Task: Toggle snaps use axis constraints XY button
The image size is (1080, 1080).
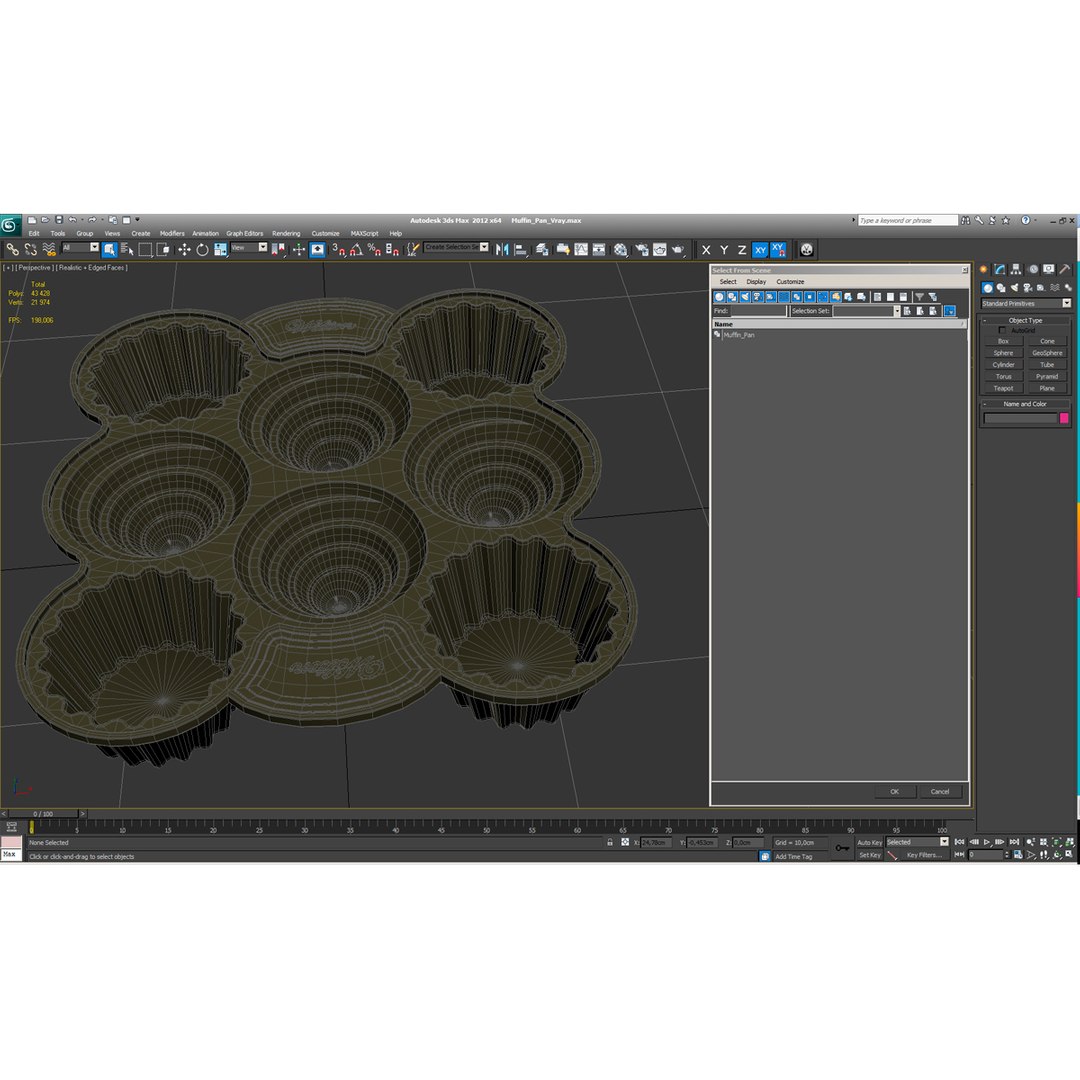Action: coord(778,250)
